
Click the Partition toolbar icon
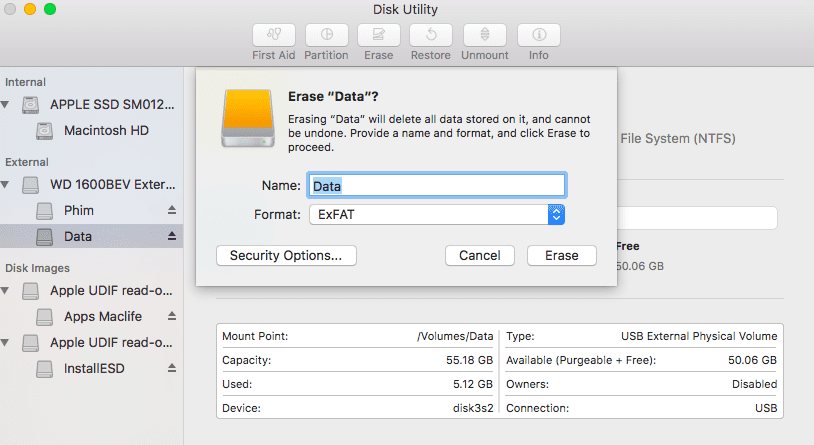click(x=326, y=35)
